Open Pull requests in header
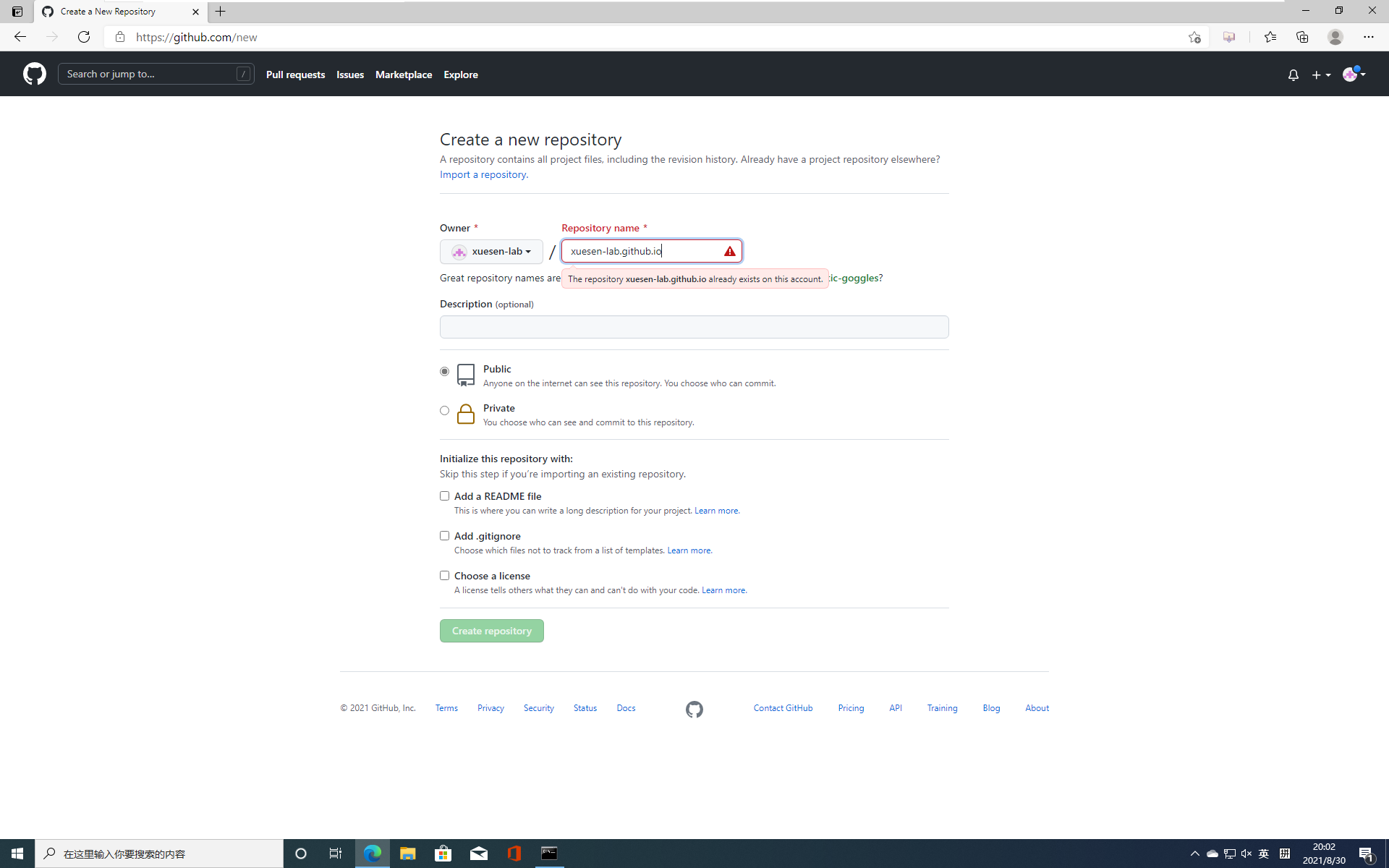This screenshot has width=1389, height=868. tap(295, 75)
